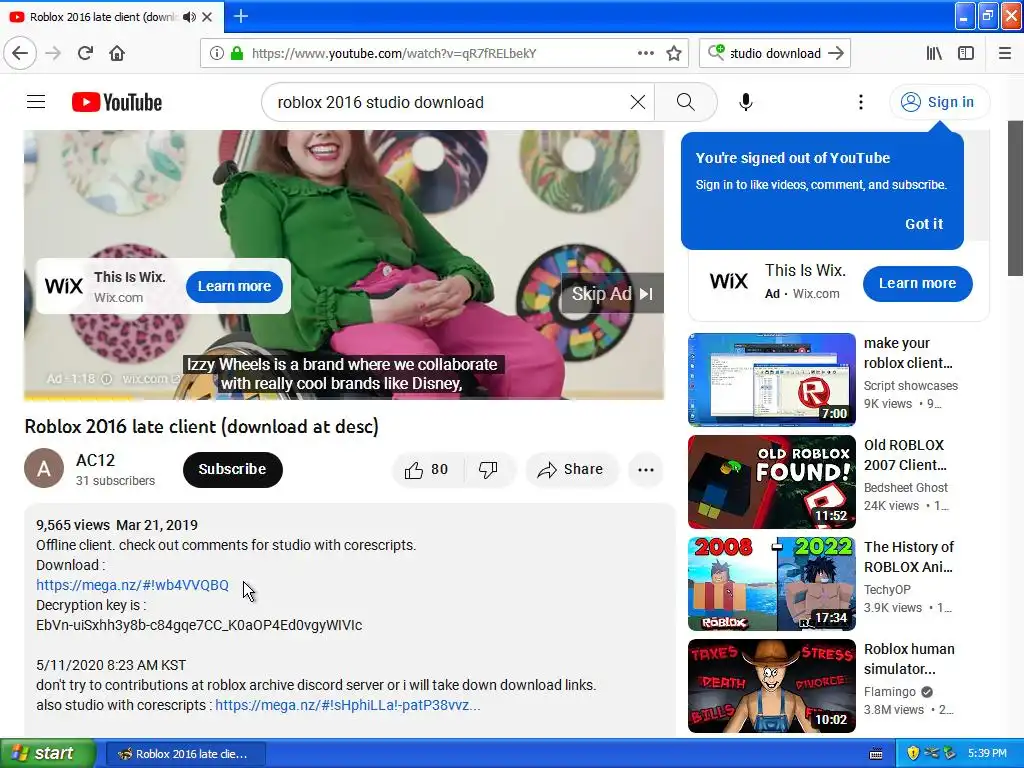Open the mega.nz #!wb4VVQBQ download link

pos(132,585)
